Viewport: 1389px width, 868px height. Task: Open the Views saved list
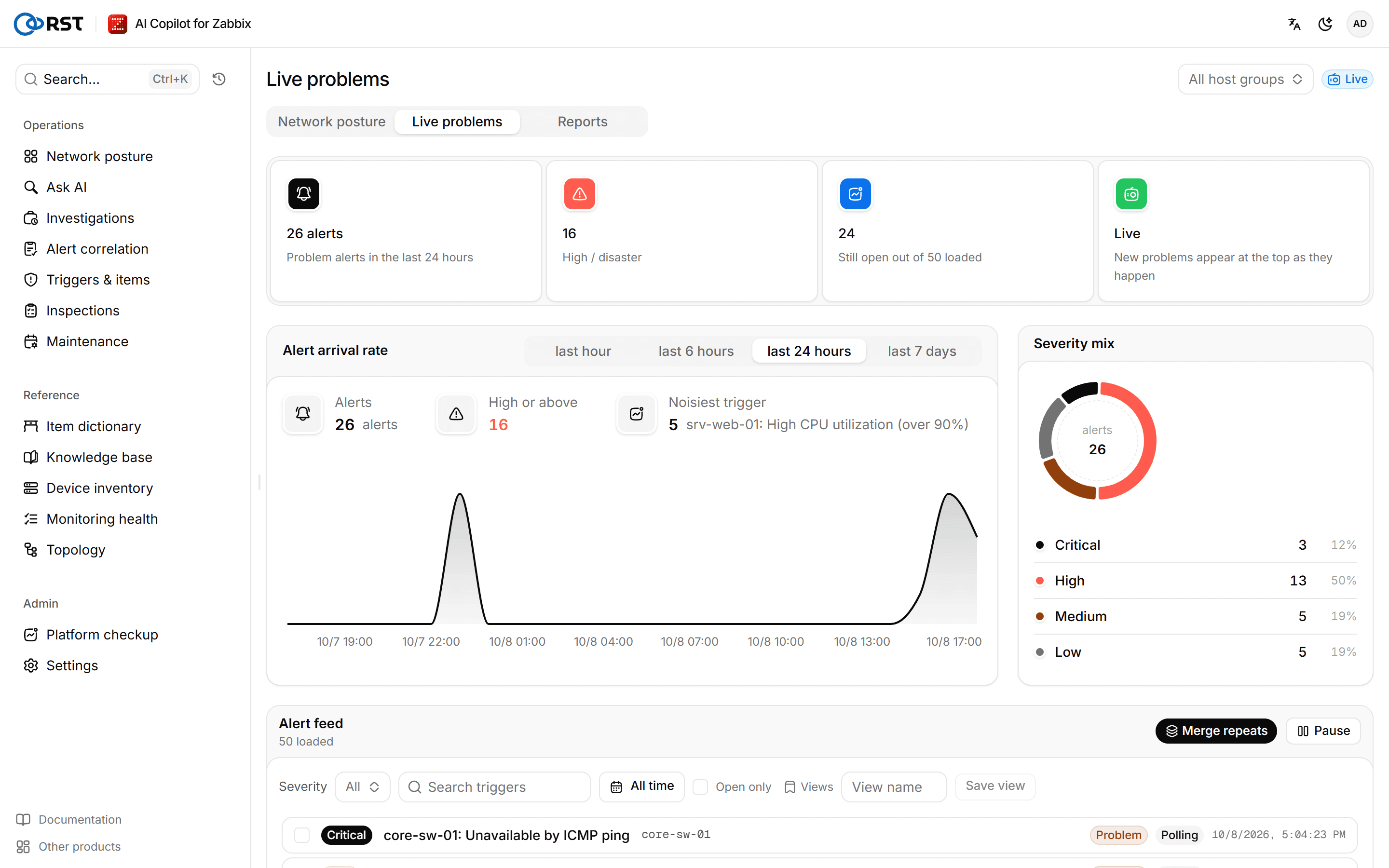(808, 787)
